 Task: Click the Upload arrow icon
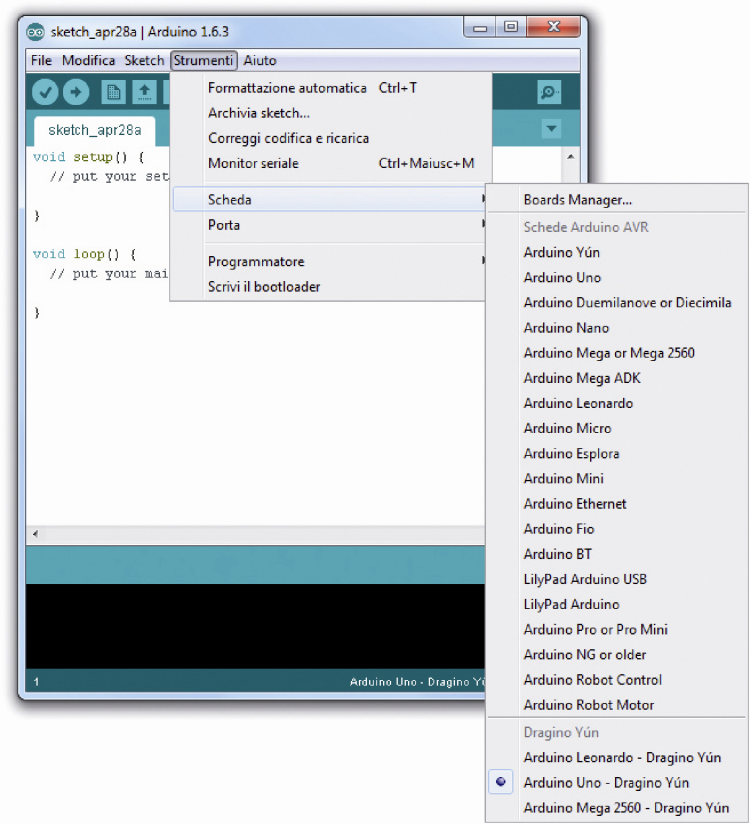coord(76,92)
